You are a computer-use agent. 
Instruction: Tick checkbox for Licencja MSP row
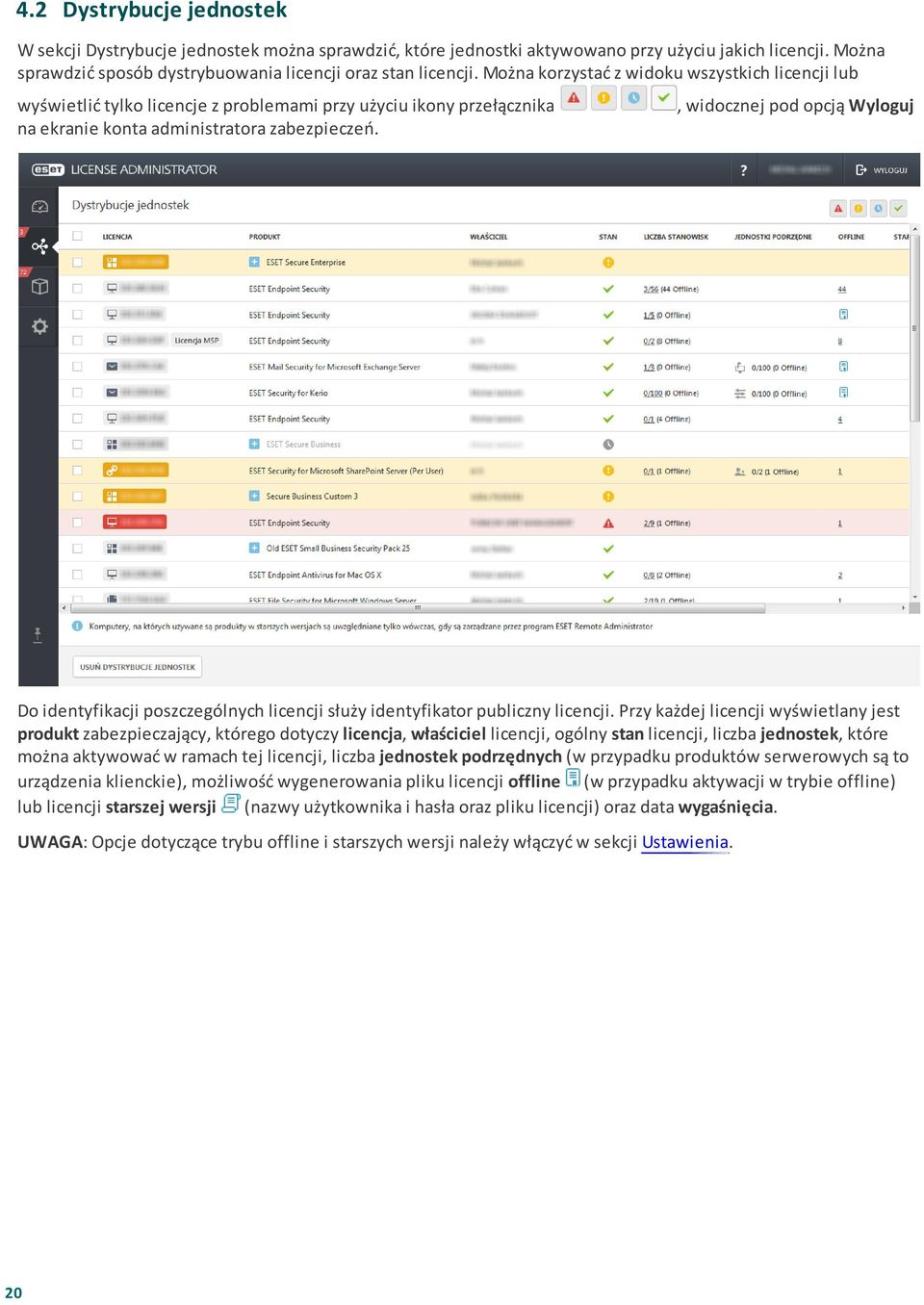(77, 340)
